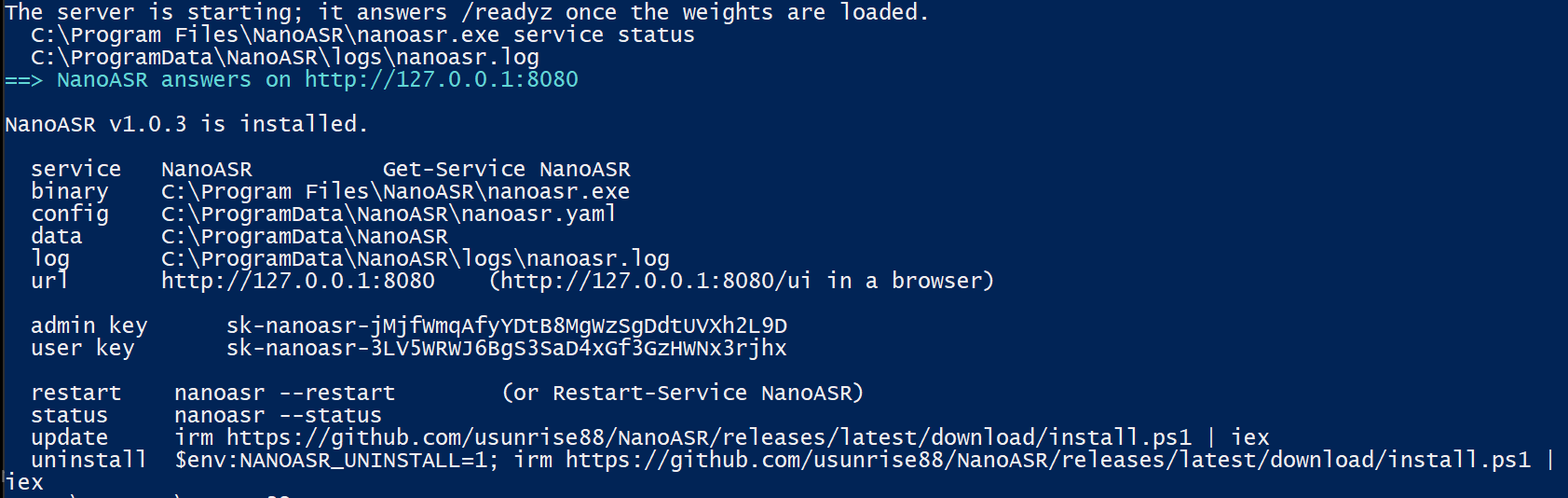Click the 'service status' command line at top
This screenshot has width=1568, height=498.
pos(363,35)
